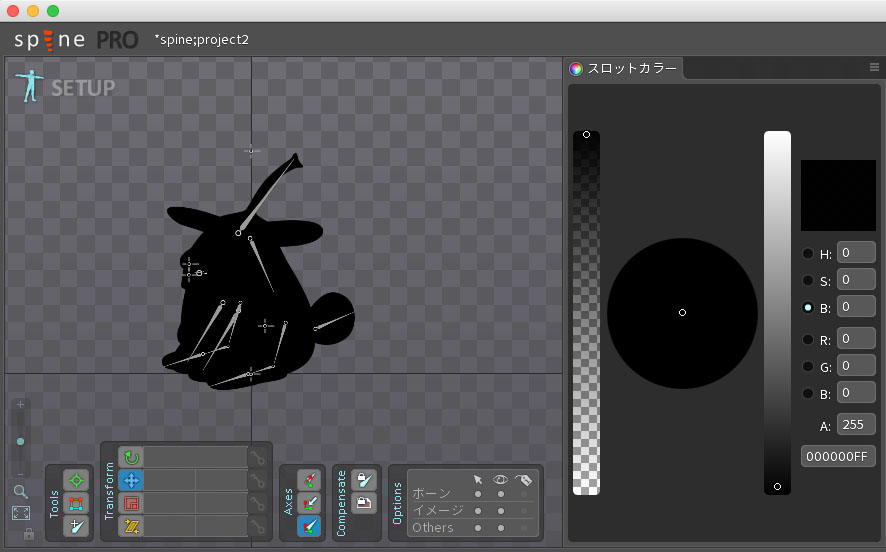Select the S saturation radio button
The width and height of the screenshot is (886, 552).
tap(808, 280)
